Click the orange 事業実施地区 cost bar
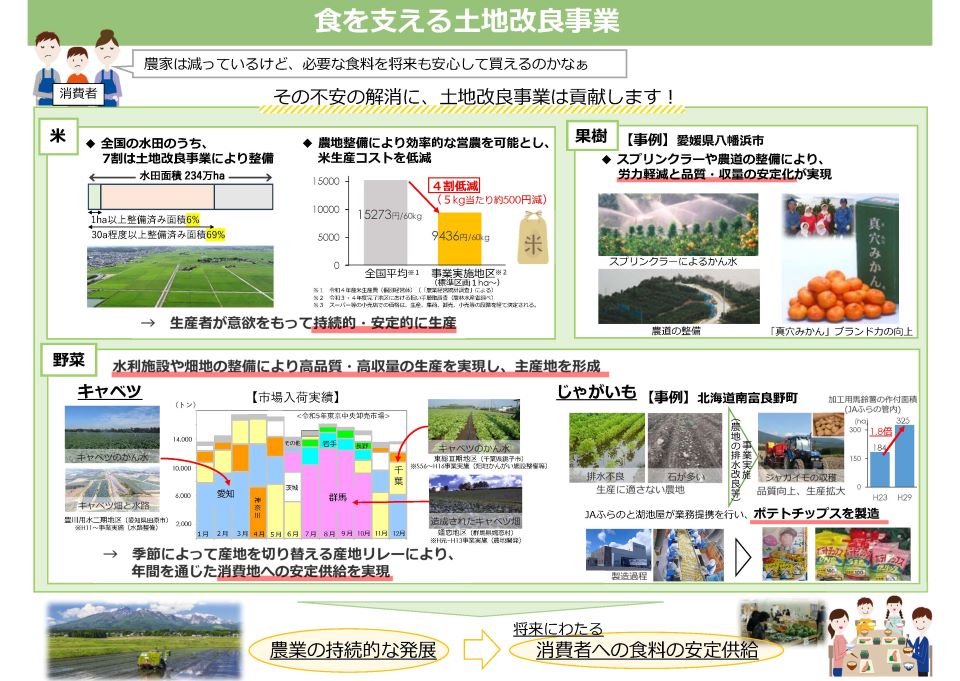This screenshot has width=960, height=681. pos(461,238)
